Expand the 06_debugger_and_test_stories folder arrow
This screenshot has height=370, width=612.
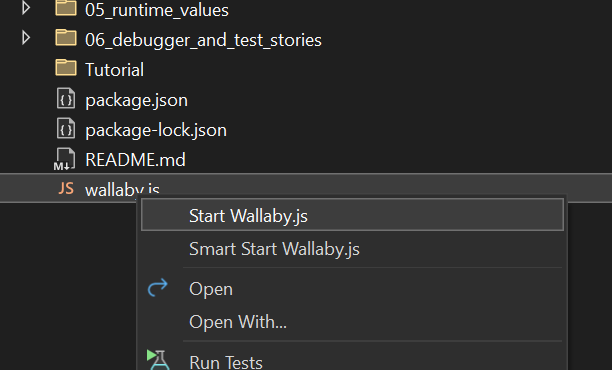(x=26, y=38)
